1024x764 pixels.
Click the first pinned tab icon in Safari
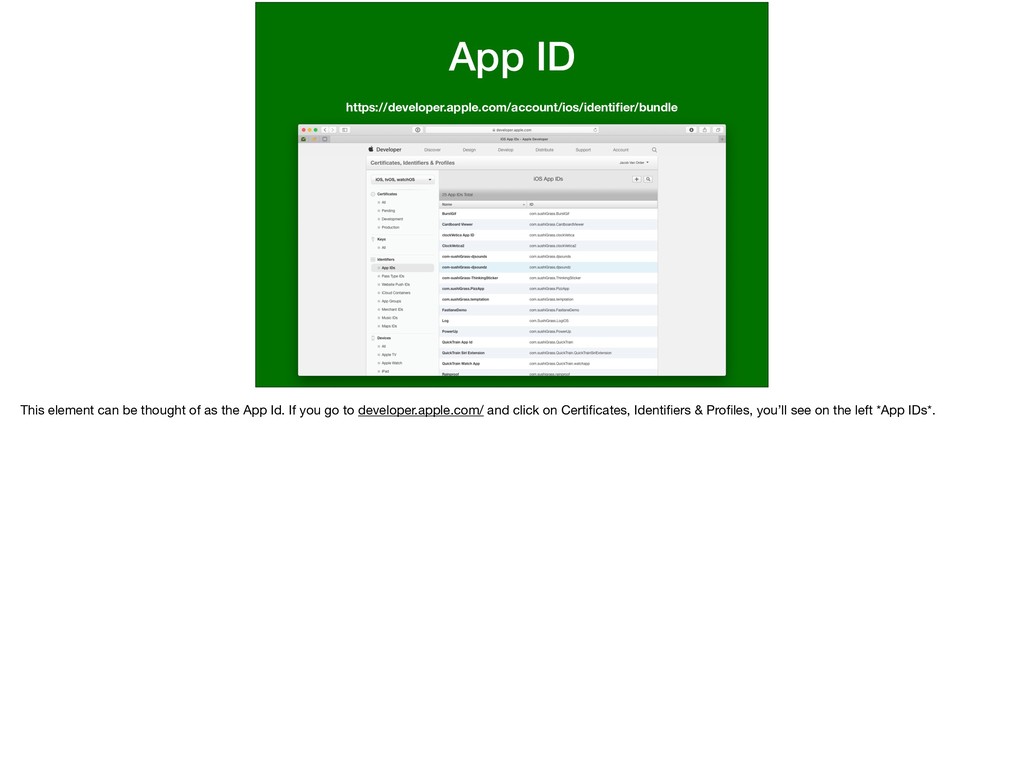(304, 139)
